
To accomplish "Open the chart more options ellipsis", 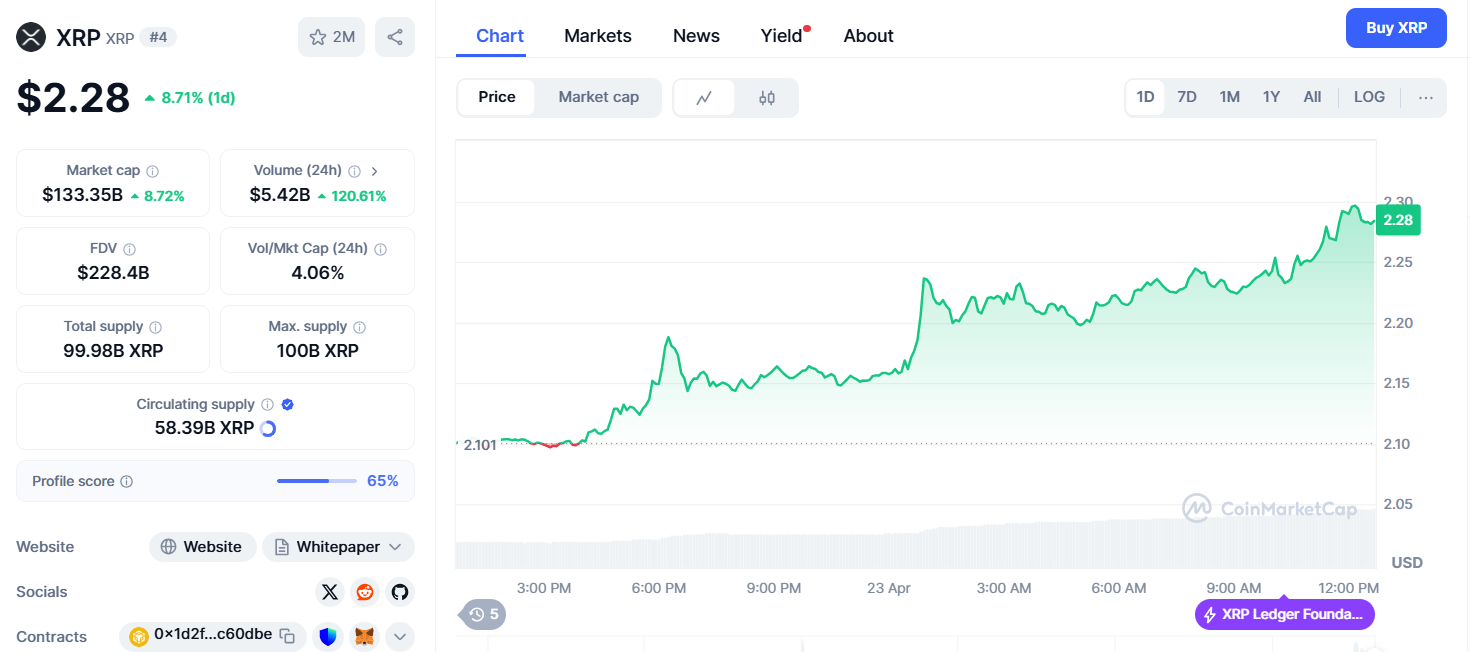I will click(1426, 98).
